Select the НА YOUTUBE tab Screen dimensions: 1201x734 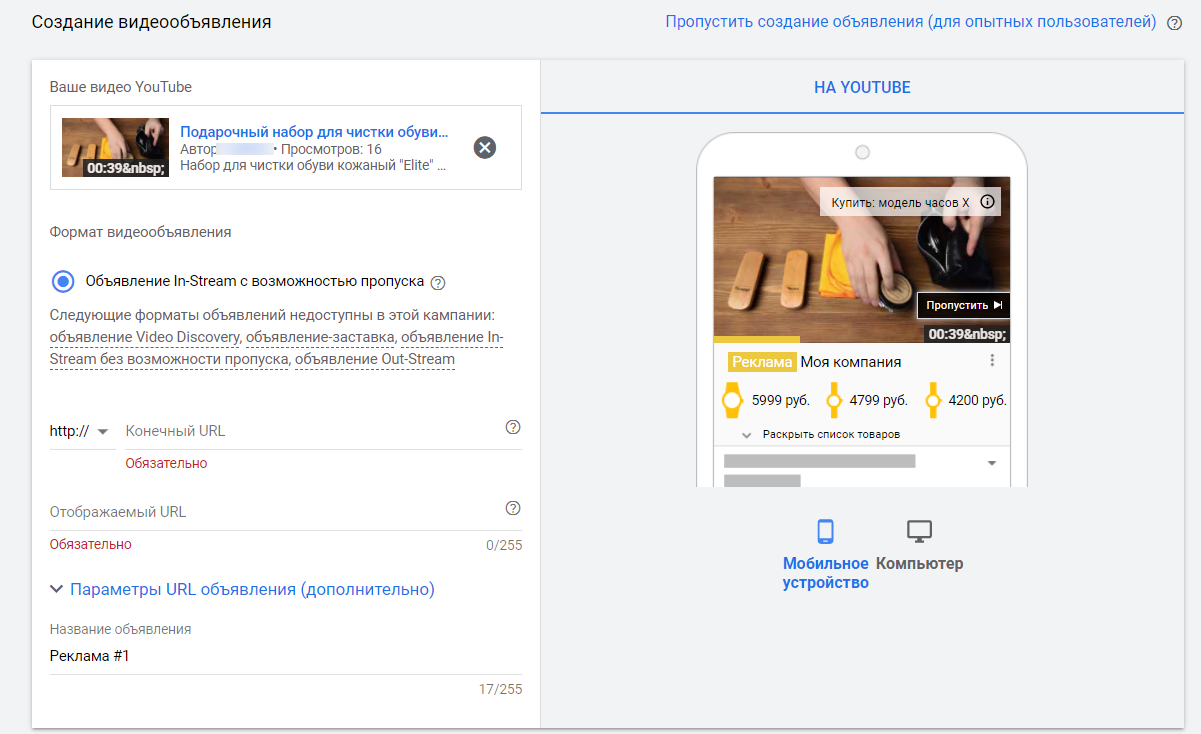(x=862, y=87)
